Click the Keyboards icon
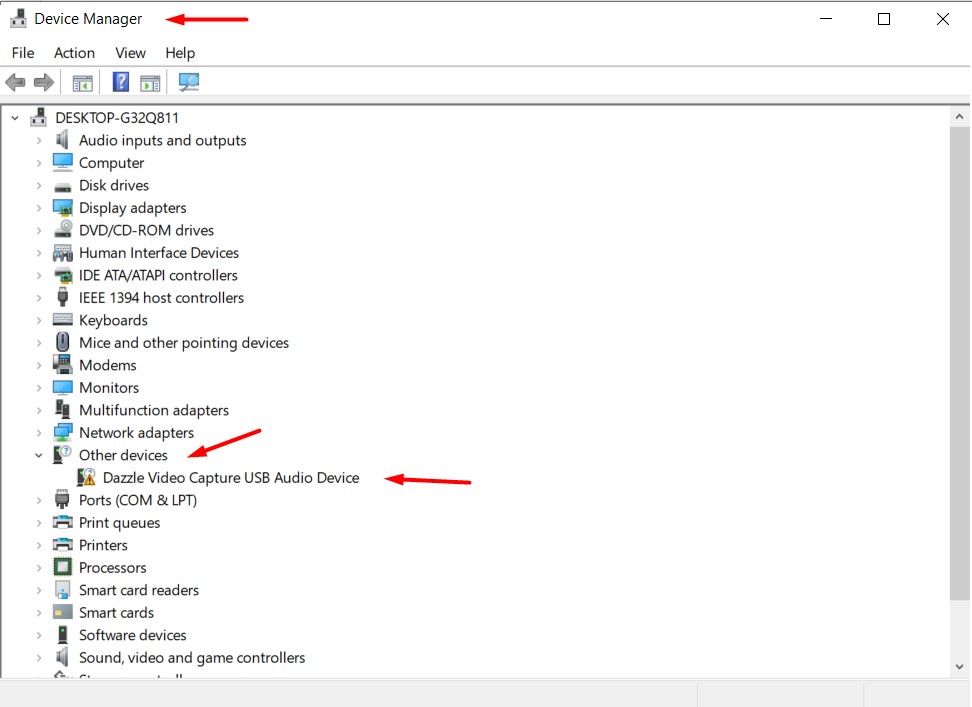Image resolution: width=972 pixels, height=707 pixels. point(63,320)
